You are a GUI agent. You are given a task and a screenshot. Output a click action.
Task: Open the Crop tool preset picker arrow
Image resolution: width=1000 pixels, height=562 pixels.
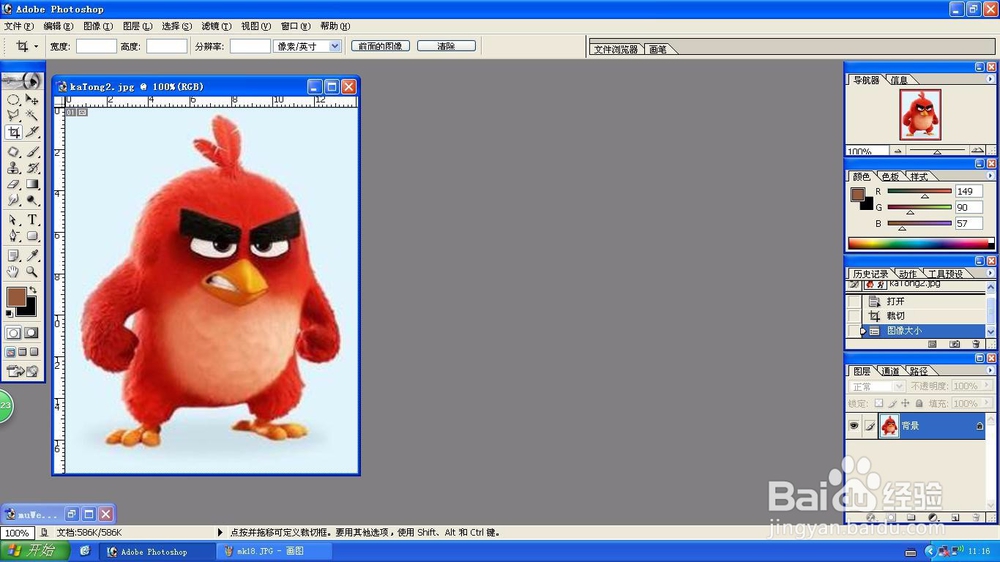(x=36, y=46)
